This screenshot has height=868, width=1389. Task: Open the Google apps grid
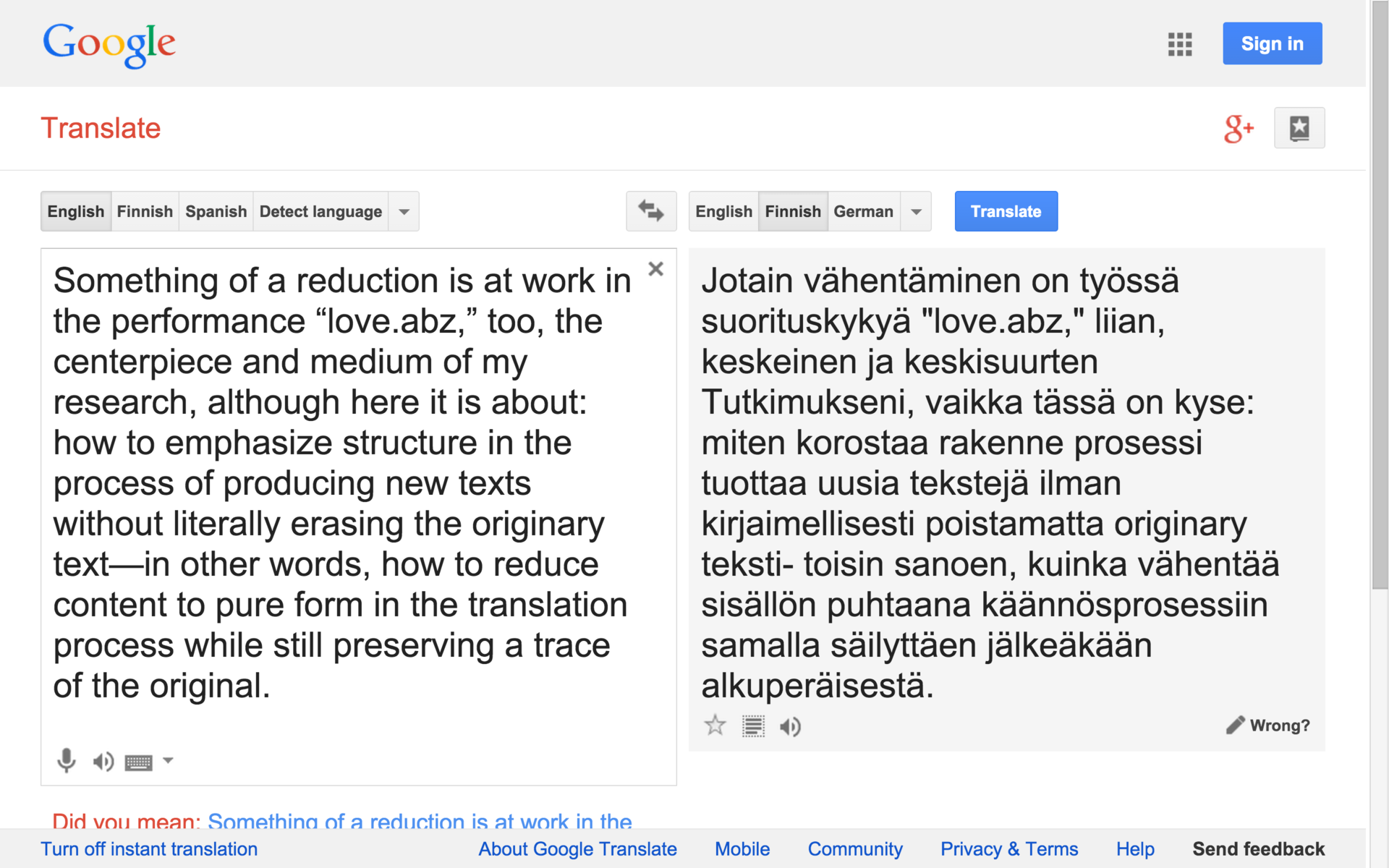1179,44
